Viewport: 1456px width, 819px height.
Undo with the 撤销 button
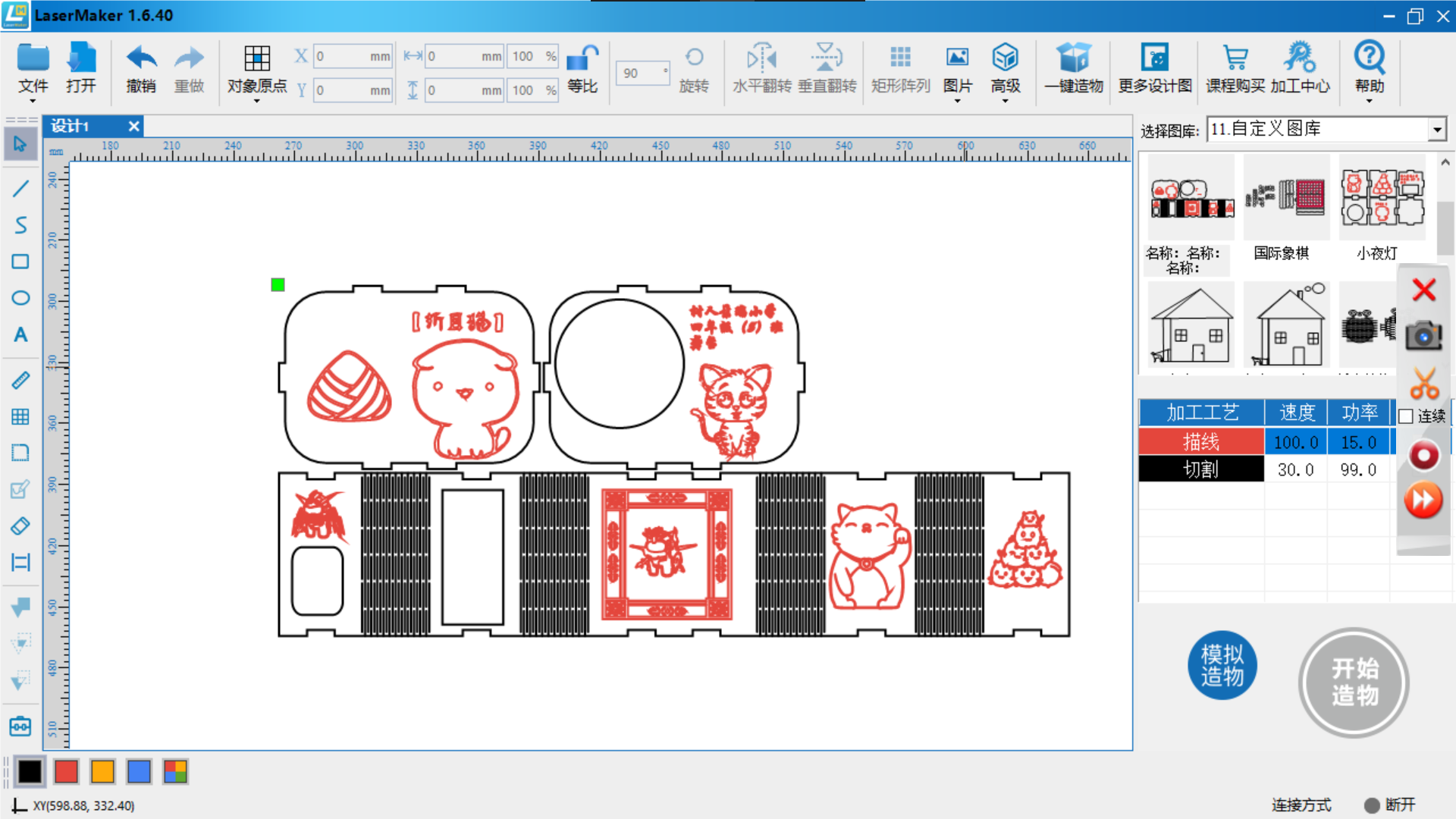point(141,69)
